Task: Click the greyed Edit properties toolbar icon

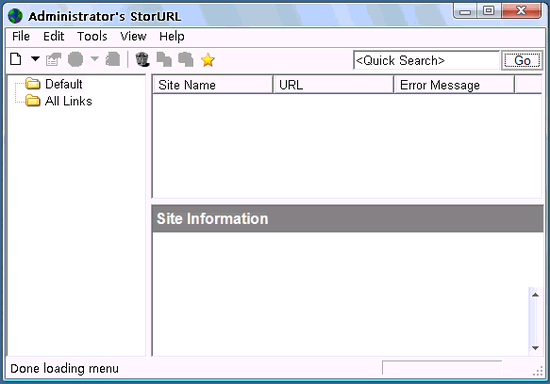Action: point(53,59)
